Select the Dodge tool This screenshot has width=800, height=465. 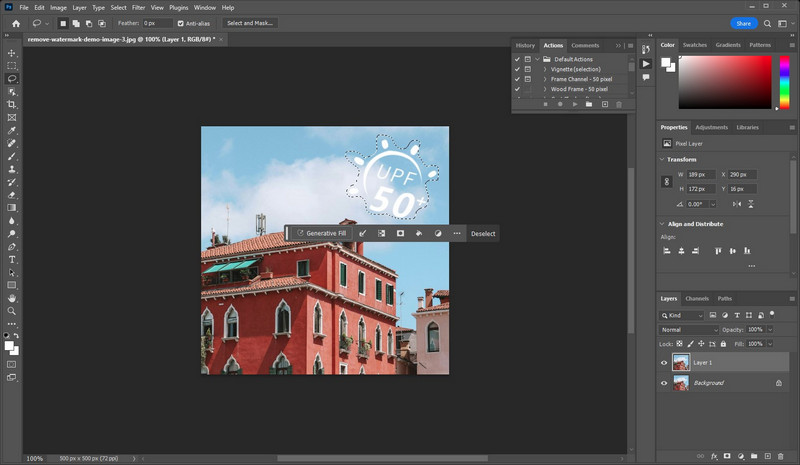[x=12, y=234]
